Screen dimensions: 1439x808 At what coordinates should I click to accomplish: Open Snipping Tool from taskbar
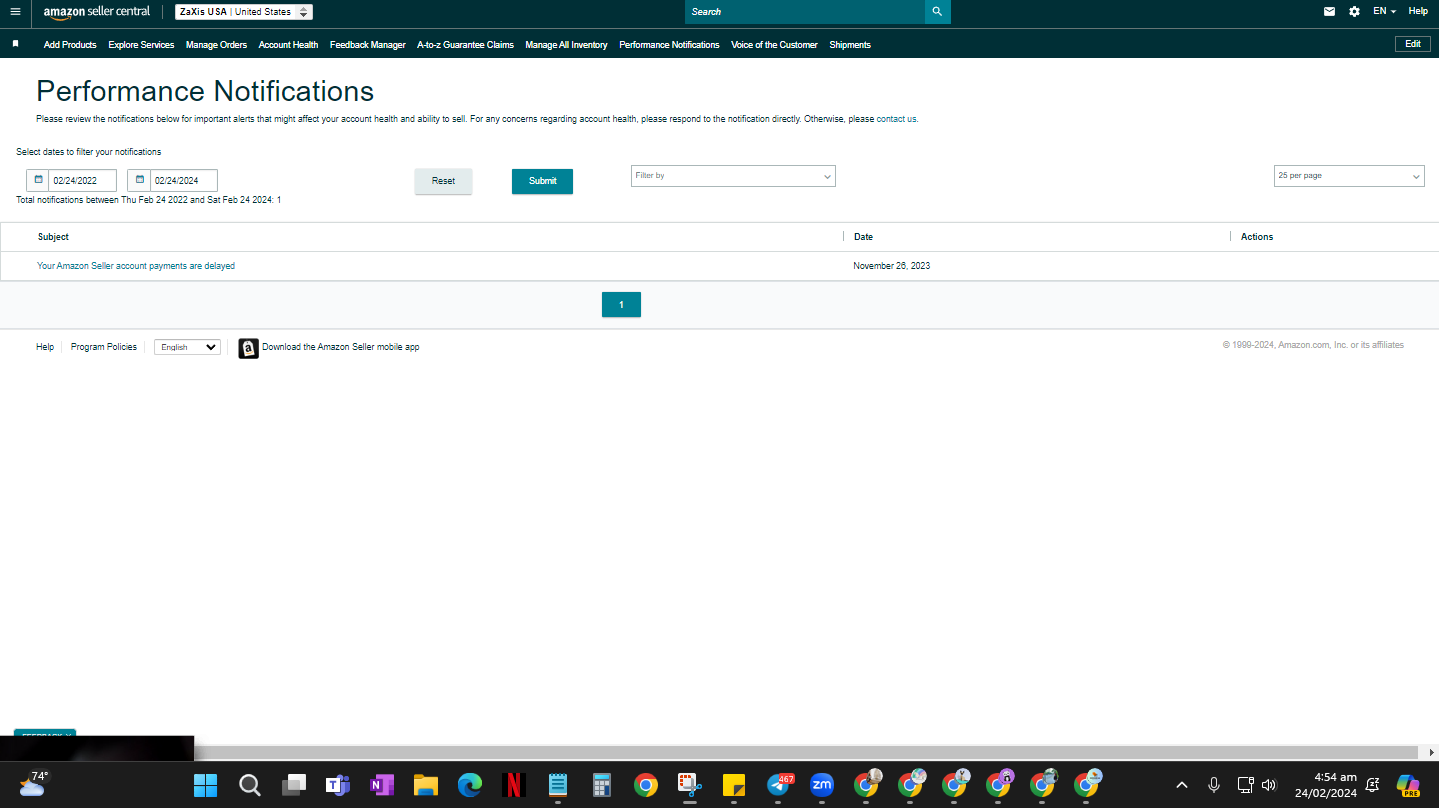(690, 785)
